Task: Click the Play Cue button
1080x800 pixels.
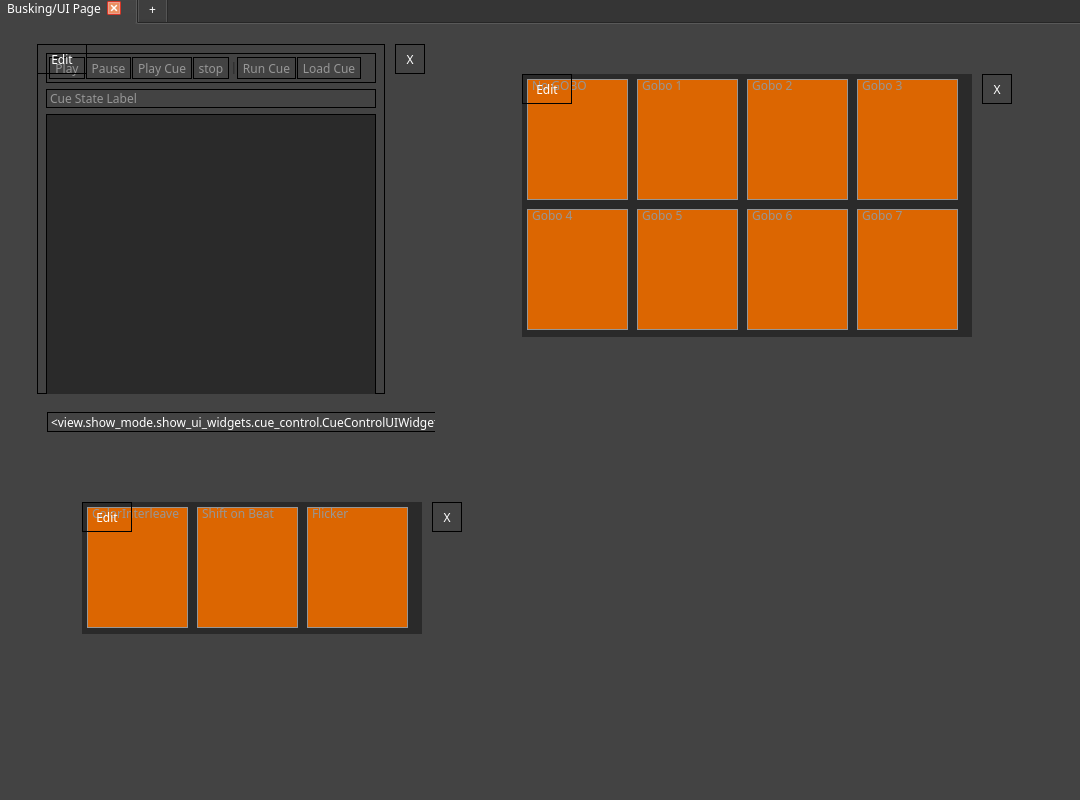Action: click(161, 68)
